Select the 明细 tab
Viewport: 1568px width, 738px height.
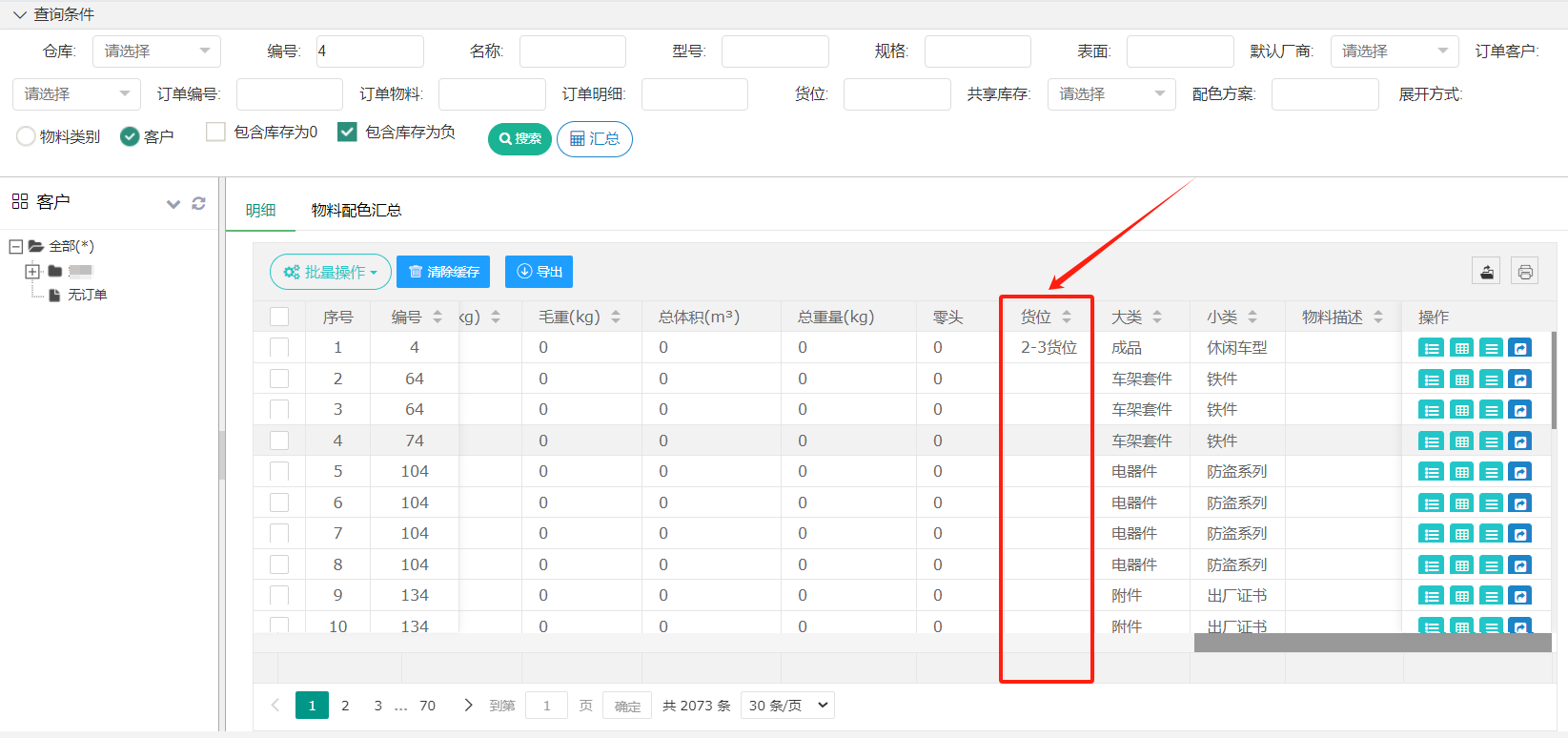tap(260, 210)
